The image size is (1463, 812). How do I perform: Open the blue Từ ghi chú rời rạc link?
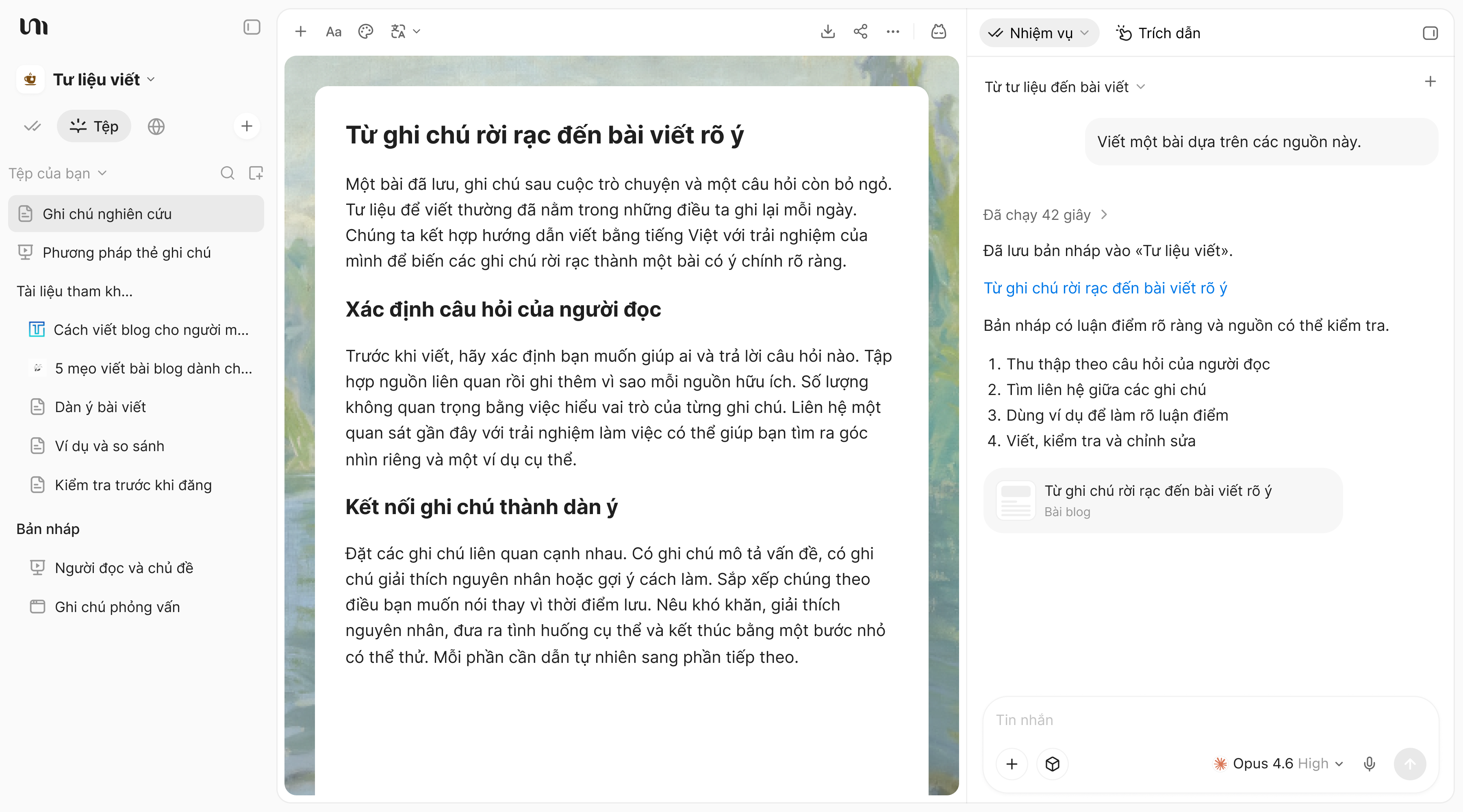click(x=1105, y=288)
